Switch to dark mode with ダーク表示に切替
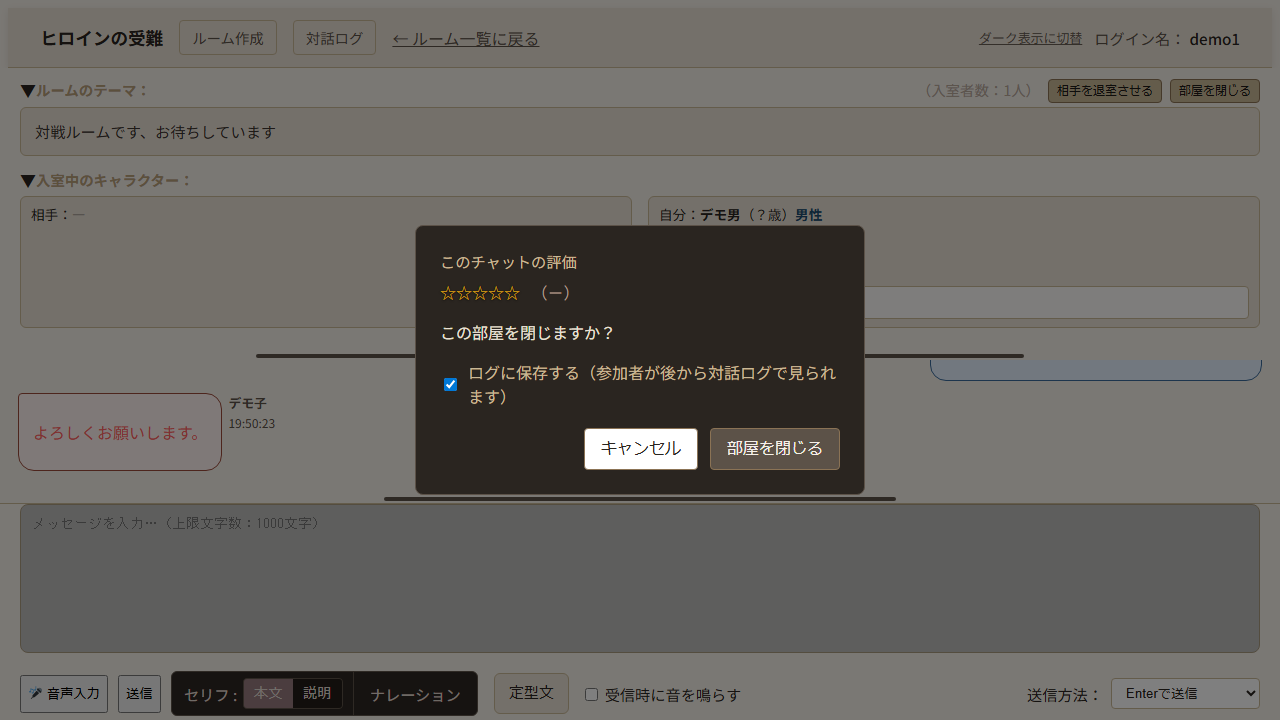This screenshot has width=1280, height=720. [1030, 38]
